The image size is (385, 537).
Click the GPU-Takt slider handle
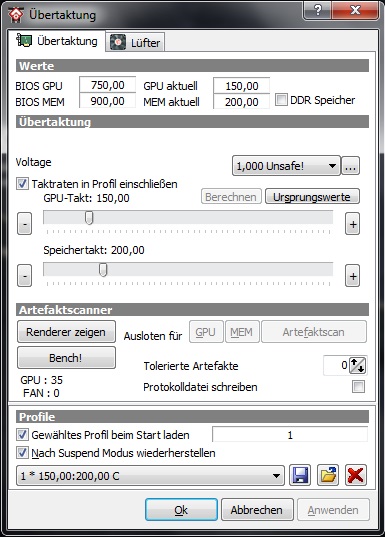(x=89, y=218)
